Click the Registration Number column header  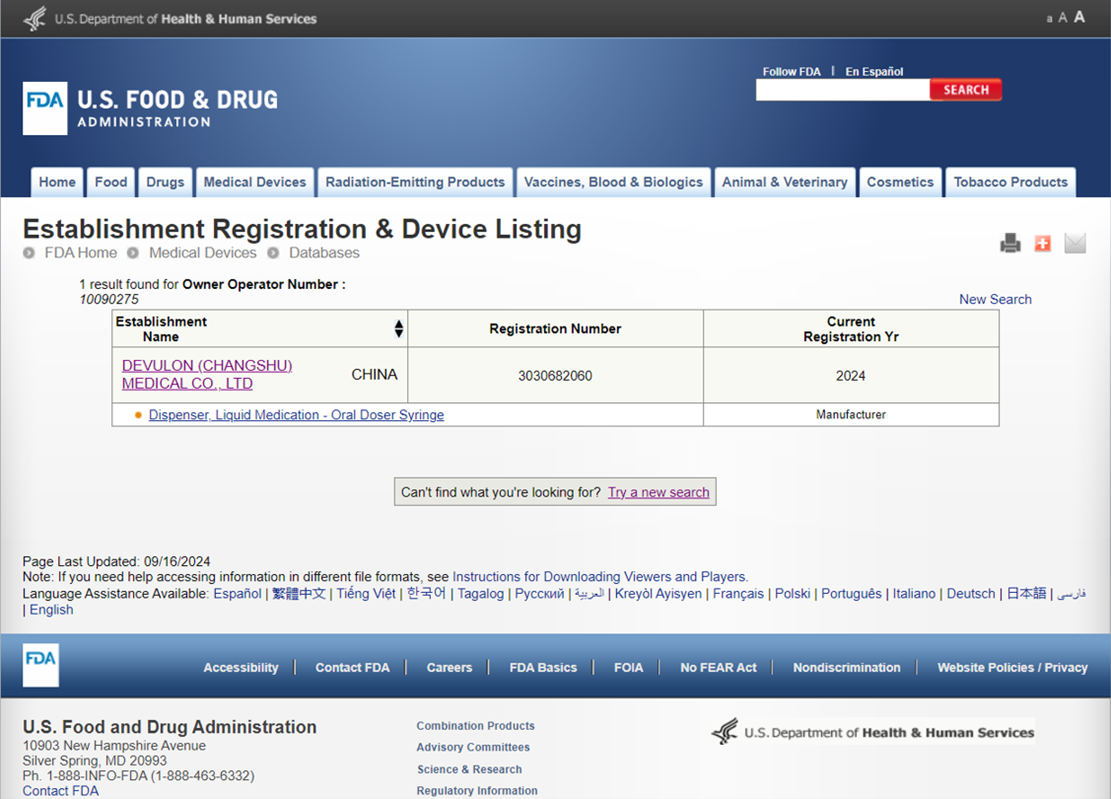pos(556,329)
